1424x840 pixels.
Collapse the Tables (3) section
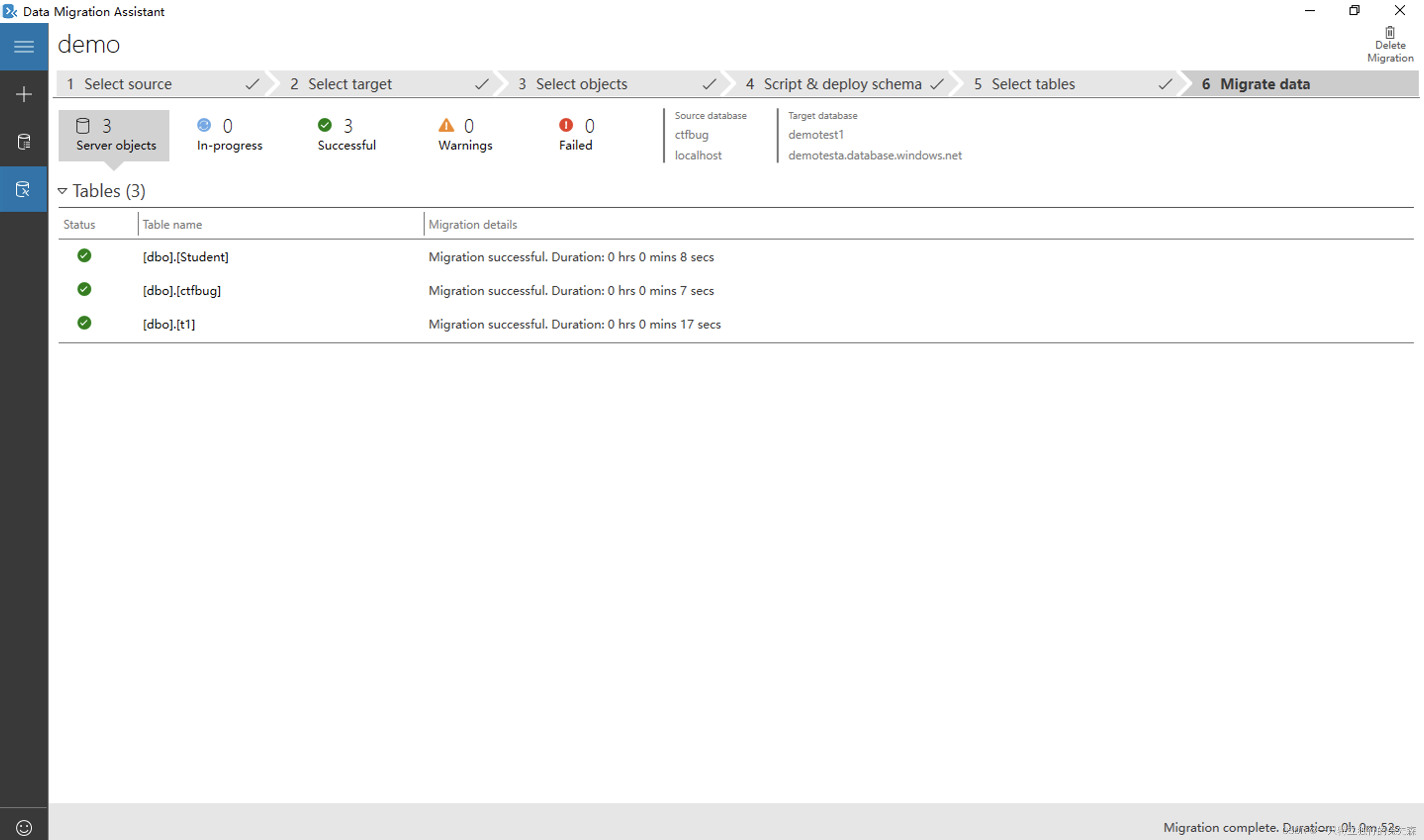coord(63,191)
